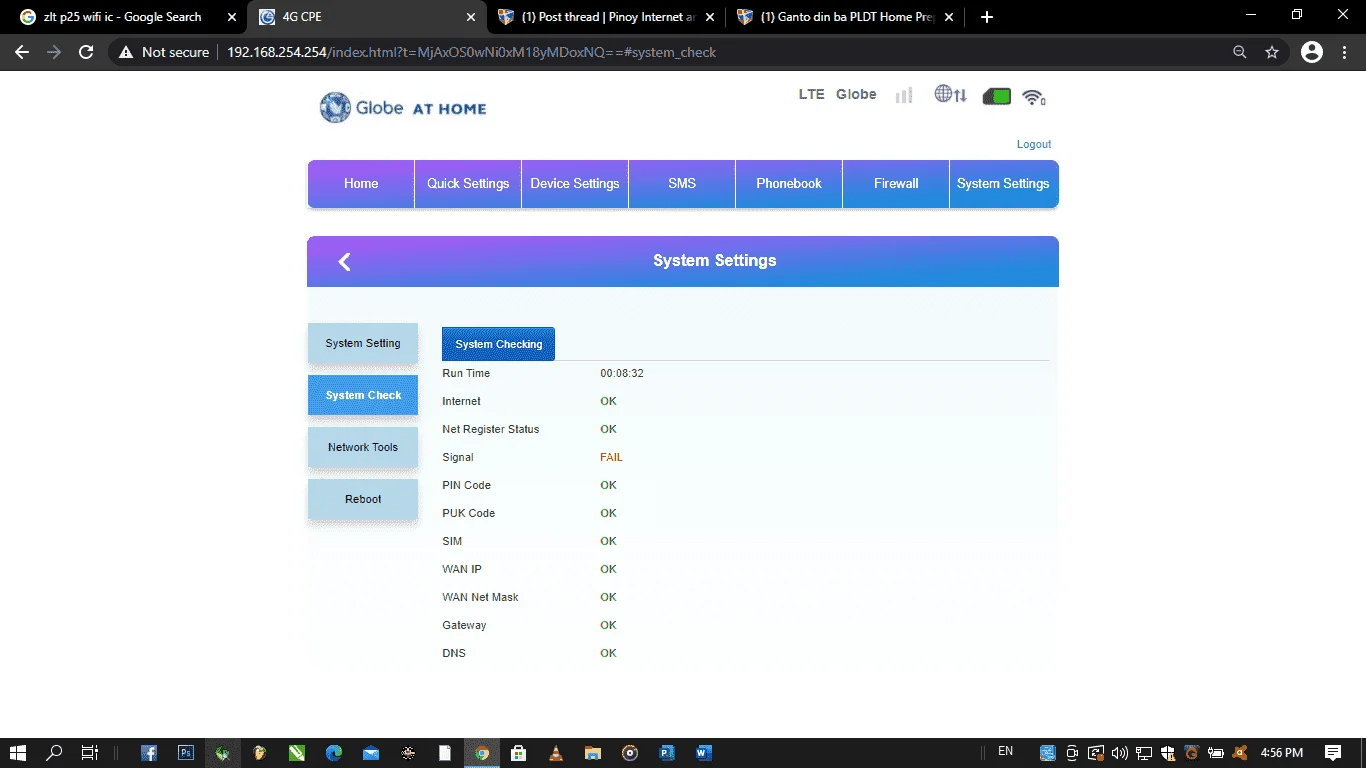1366x768 pixels.
Task: Click the LTE network type text
Action: click(x=812, y=94)
